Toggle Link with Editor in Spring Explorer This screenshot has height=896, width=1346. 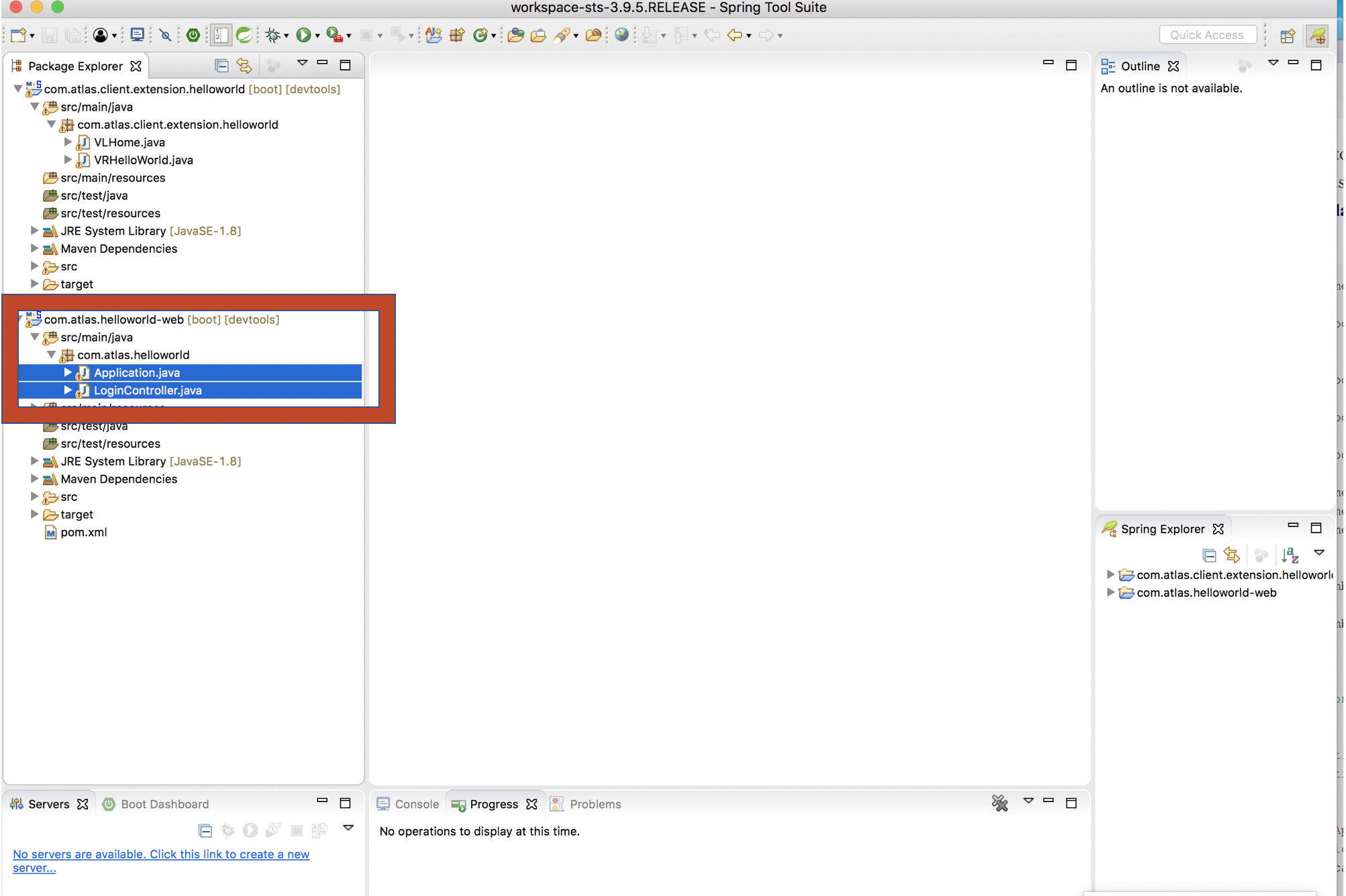[x=1232, y=555]
